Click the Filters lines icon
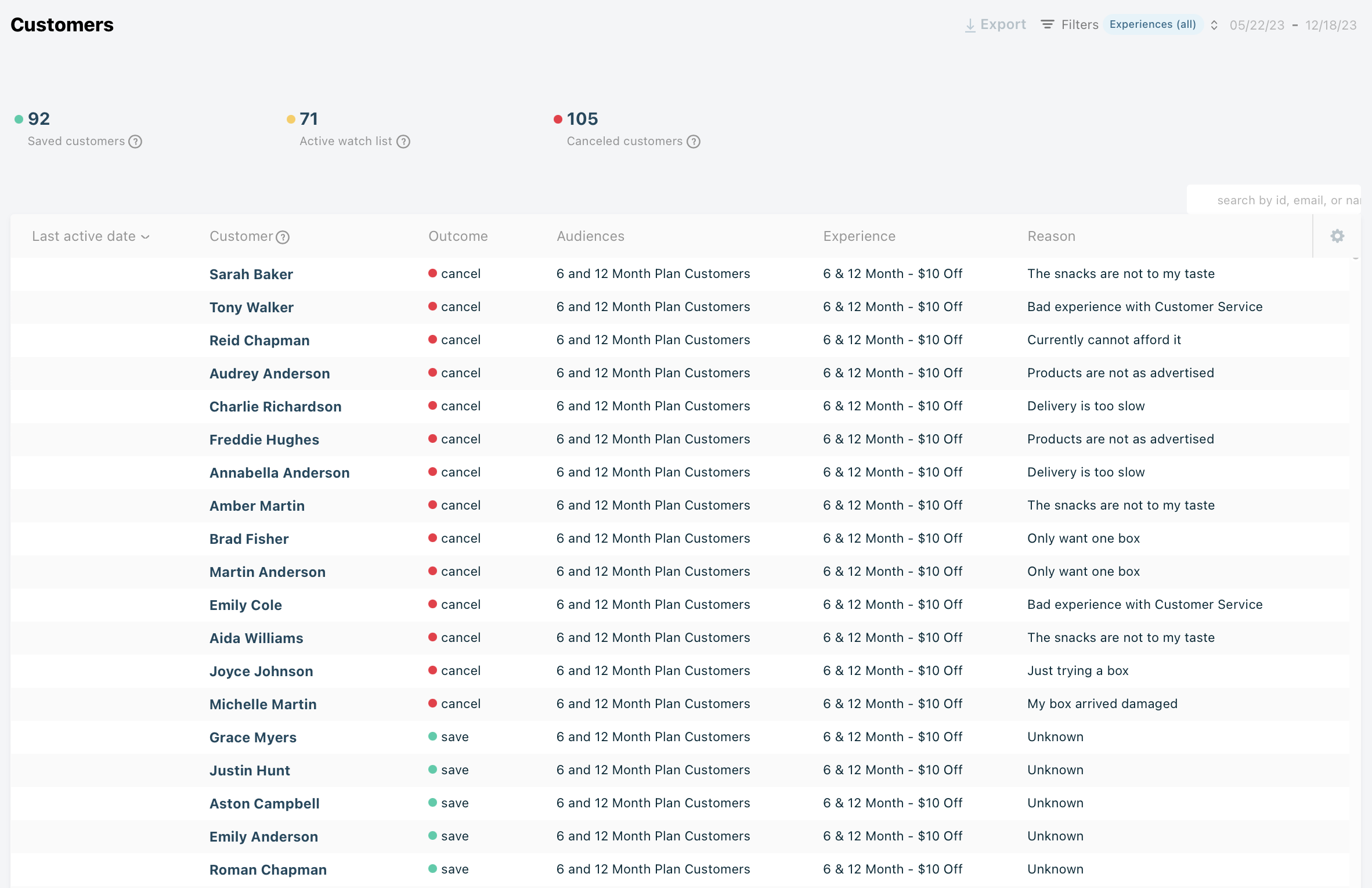1372x888 pixels. point(1047,24)
